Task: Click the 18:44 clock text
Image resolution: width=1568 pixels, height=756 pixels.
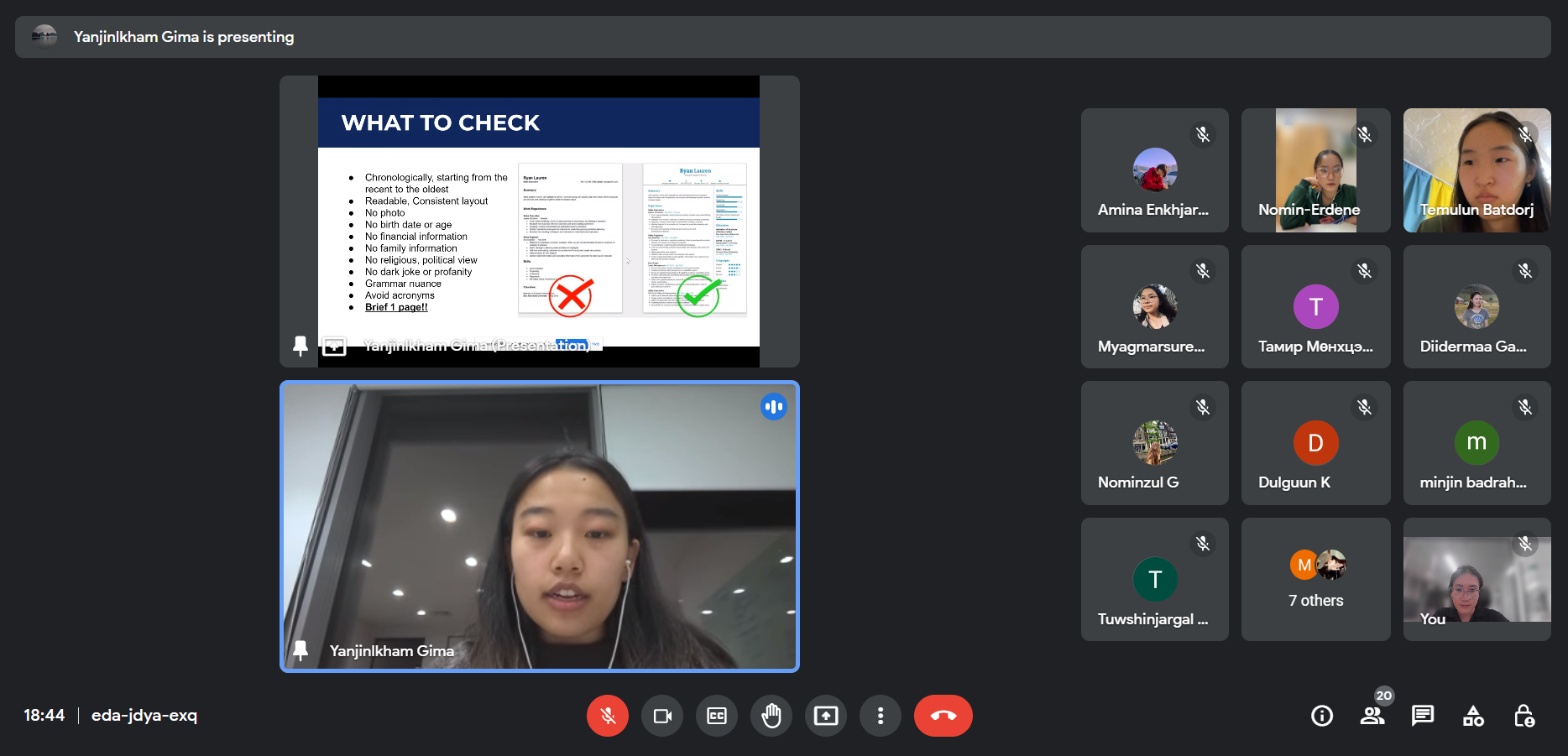Action: tap(44, 716)
